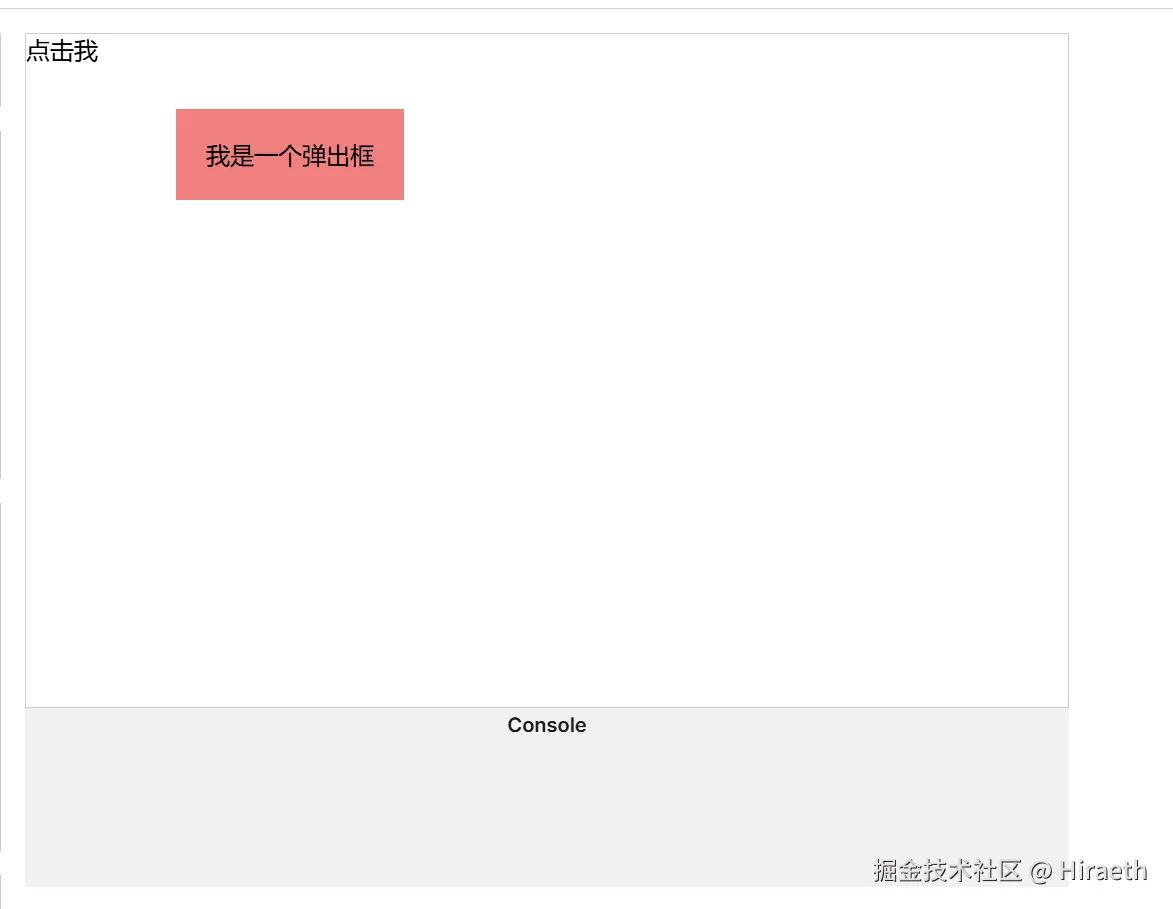Click the 点击我 text trigger
1173x909 pixels.
click(62, 52)
